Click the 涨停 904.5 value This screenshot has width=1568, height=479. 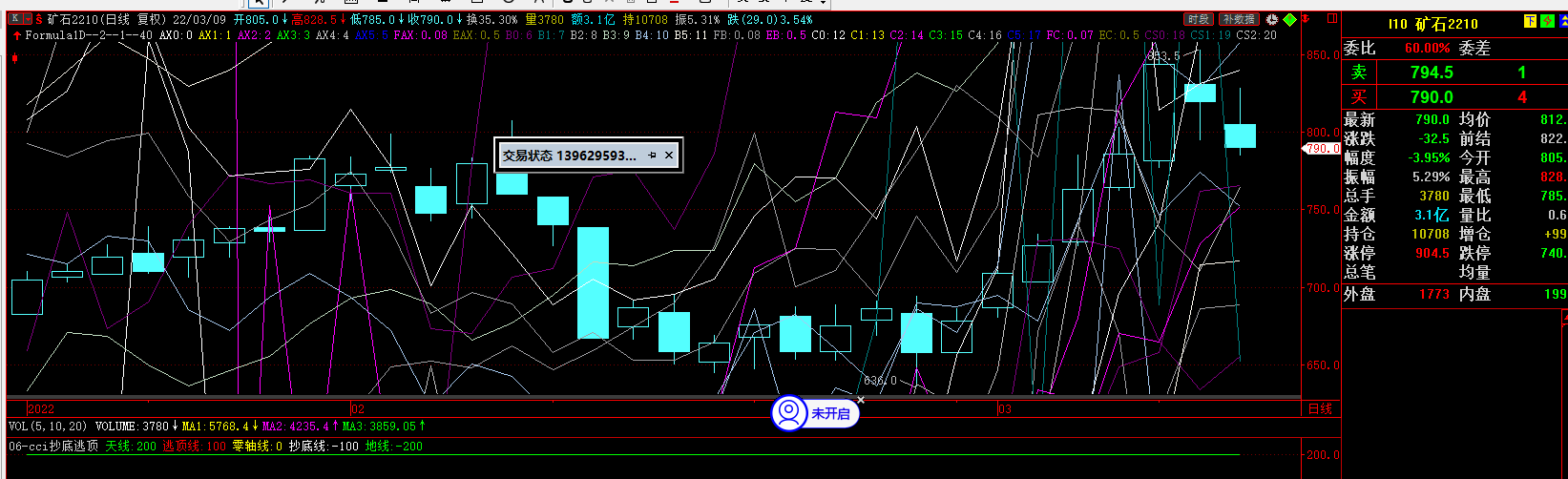(x=1433, y=253)
